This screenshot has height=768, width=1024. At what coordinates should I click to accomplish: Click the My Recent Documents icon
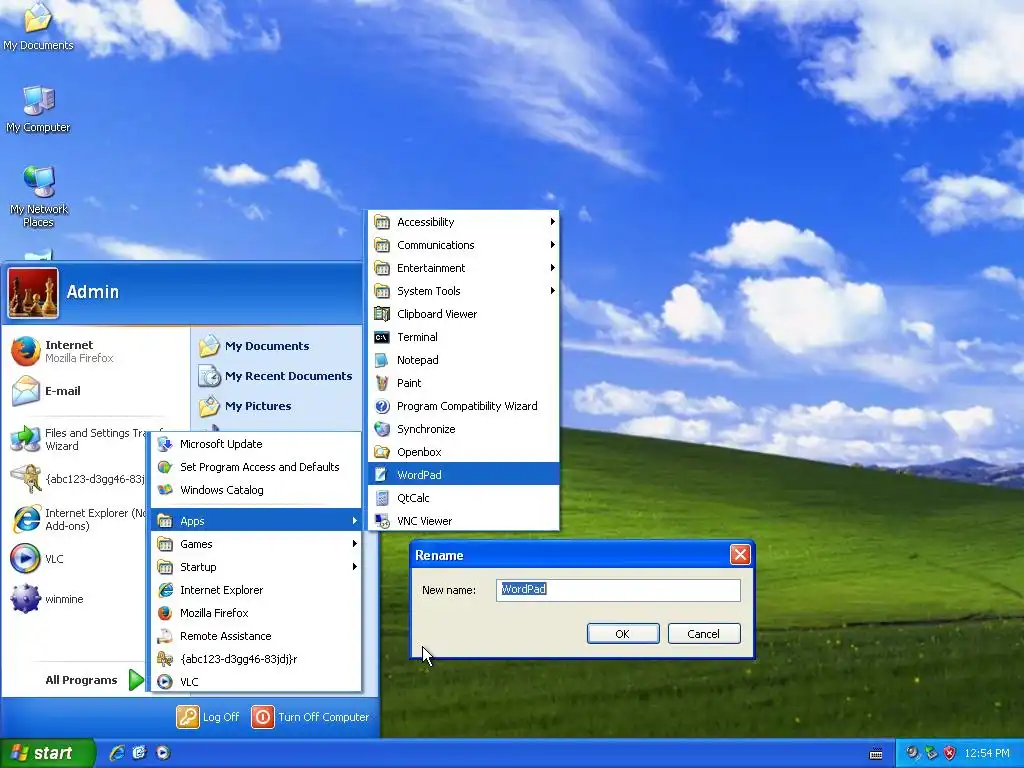coord(209,376)
